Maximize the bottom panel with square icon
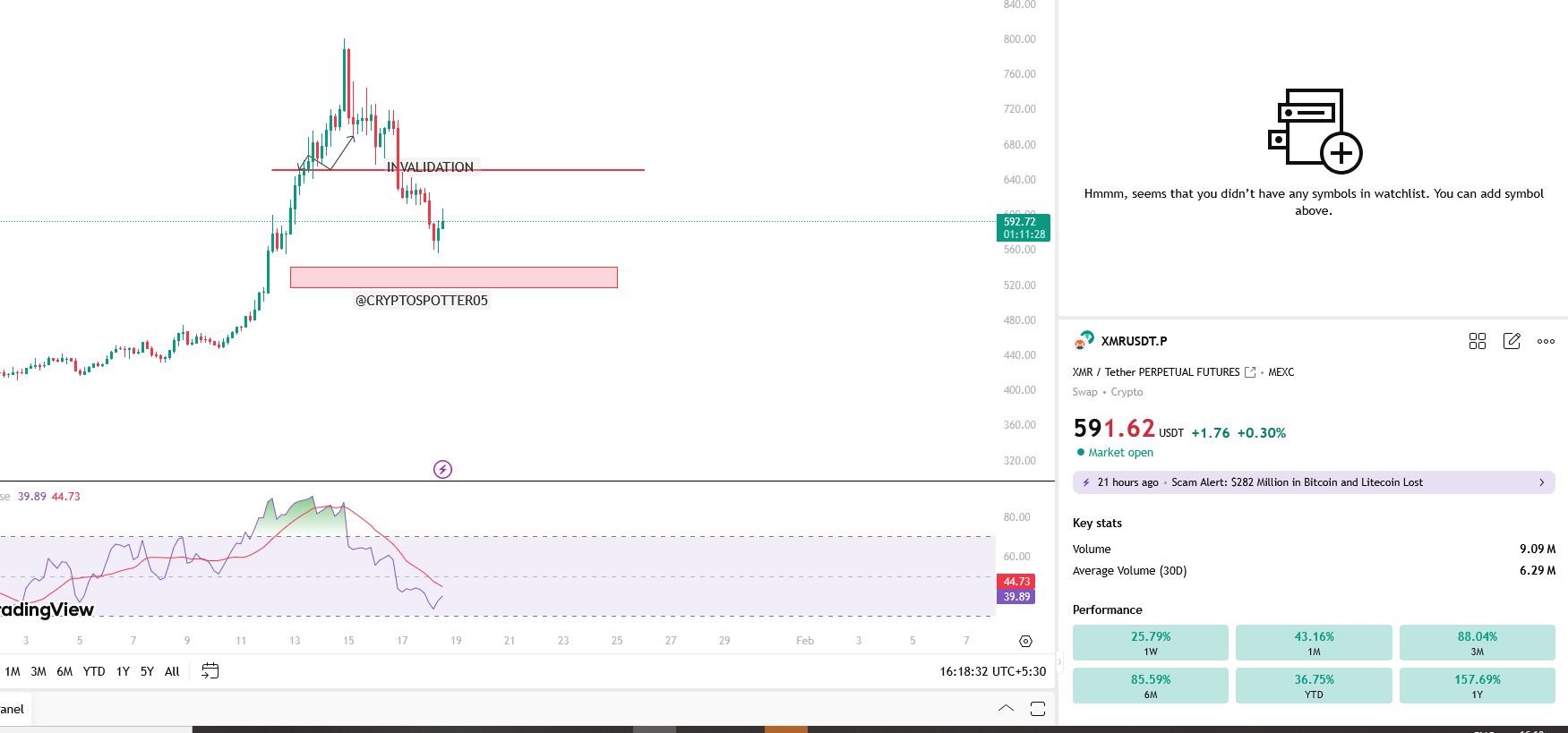 pyautogui.click(x=1038, y=709)
